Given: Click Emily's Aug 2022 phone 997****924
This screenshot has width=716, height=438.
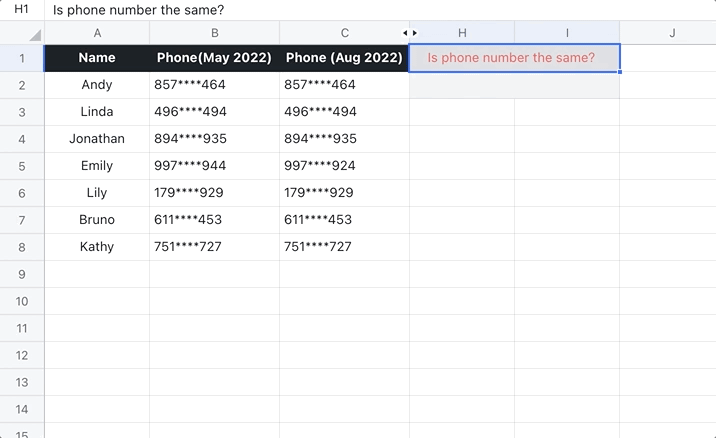Looking at the screenshot, I should click(320, 166).
